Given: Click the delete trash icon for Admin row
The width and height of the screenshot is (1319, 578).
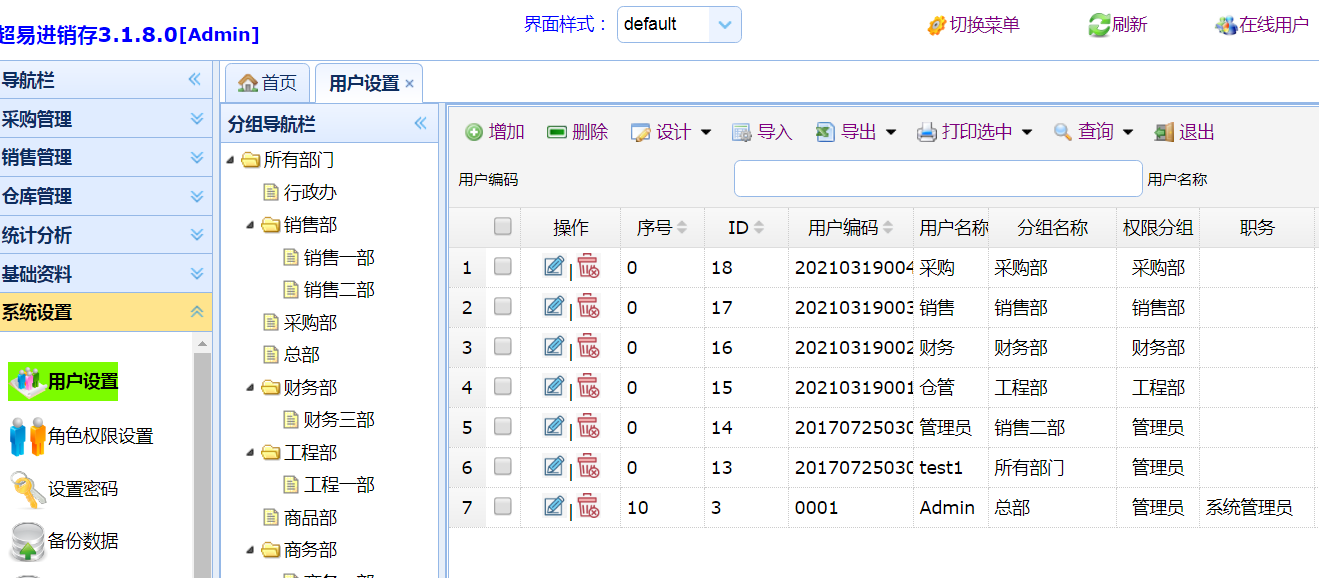Looking at the screenshot, I should pyautogui.click(x=588, y=506).
